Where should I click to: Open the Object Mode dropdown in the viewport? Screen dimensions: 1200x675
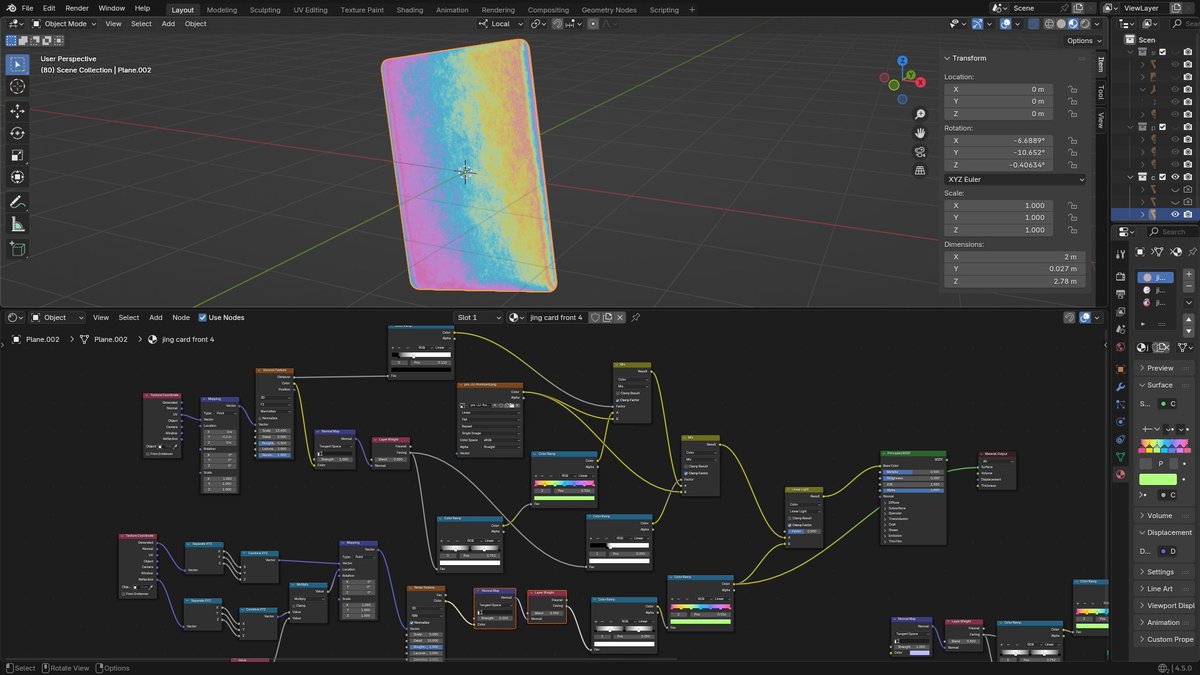65,23
